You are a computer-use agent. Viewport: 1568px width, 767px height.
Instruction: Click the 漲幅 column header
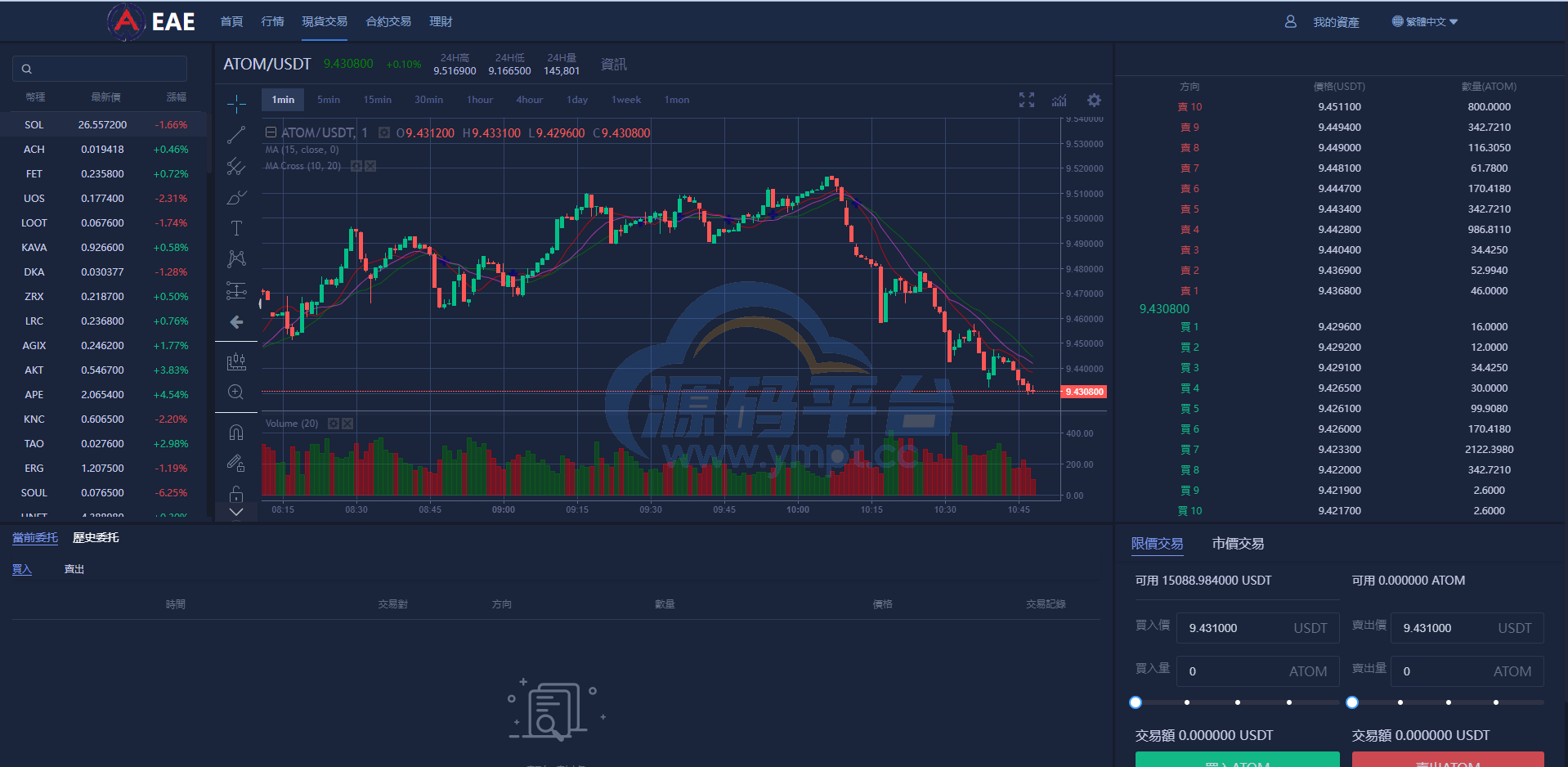(177, 97)
